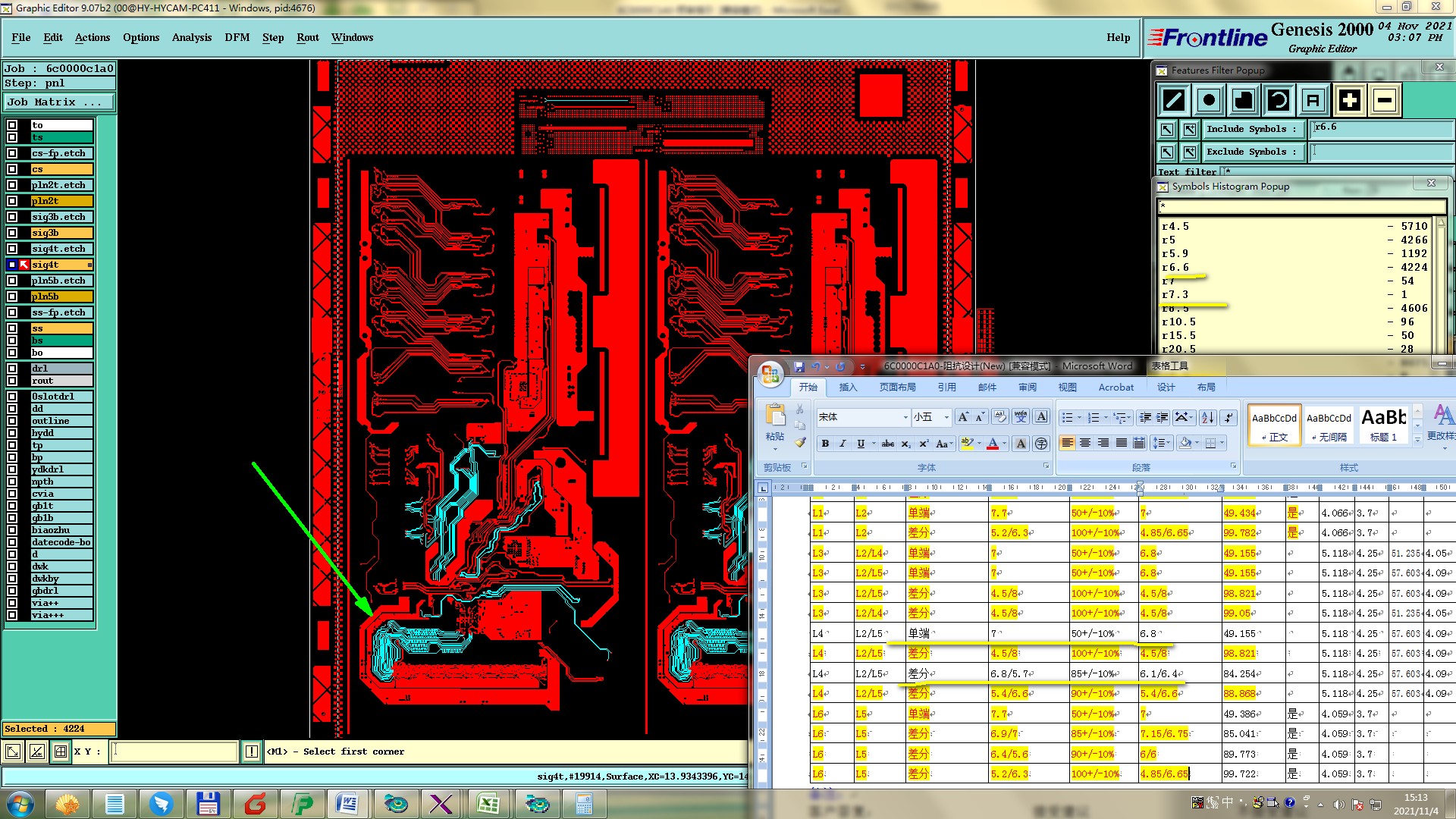Screen dimensions: 1456x819
Task: Click the Italic icon in Word ribbon
Action: (843, 444)
